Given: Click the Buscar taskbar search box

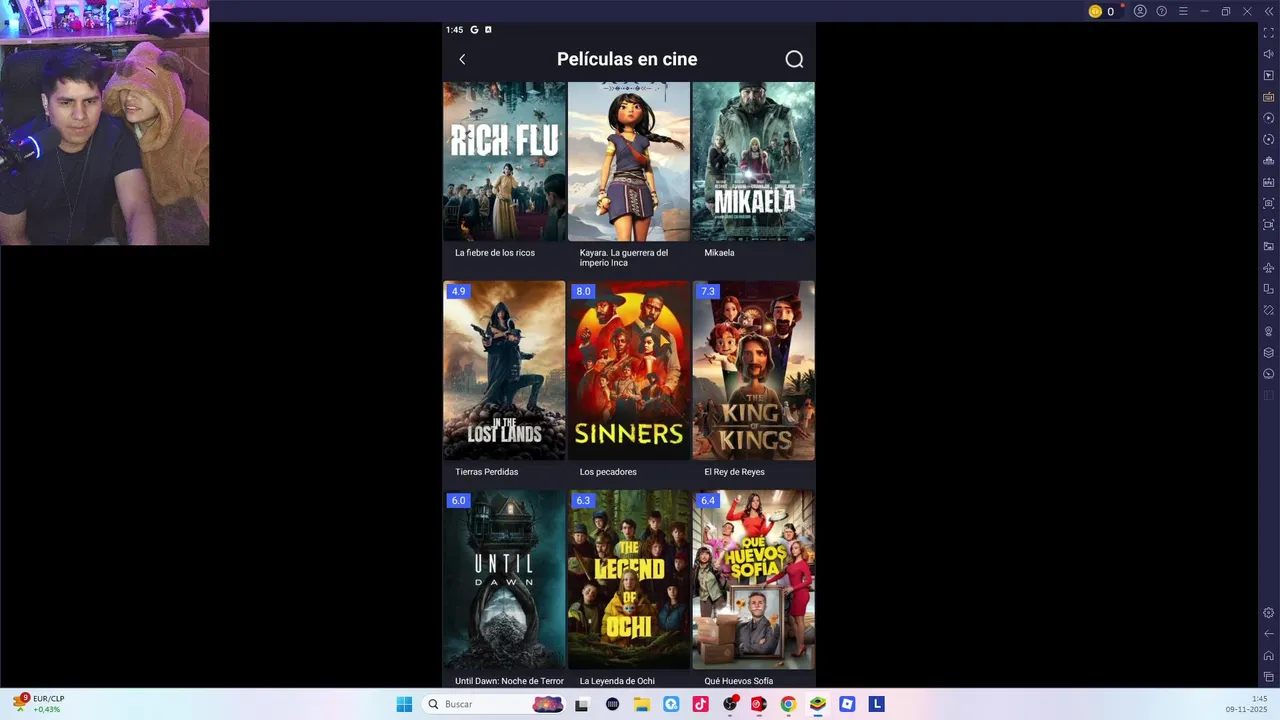Looking at the screenshot, I should pyautogui.click(x=494, y=704).
